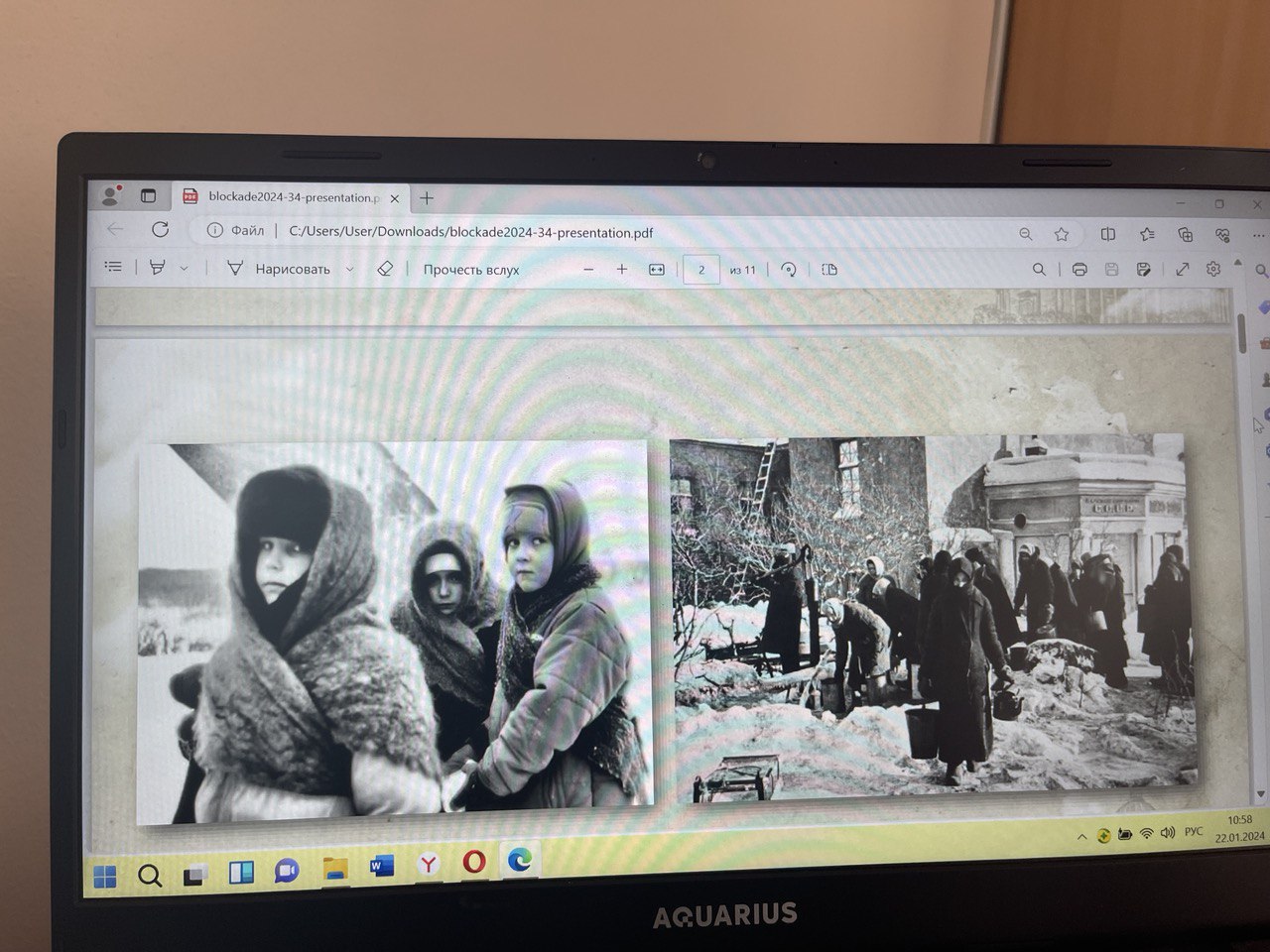Image resolution: width=1270 pixels, height=952 pixels.
Task: Open the tab actions menu icon
Action: coord(148,196)
